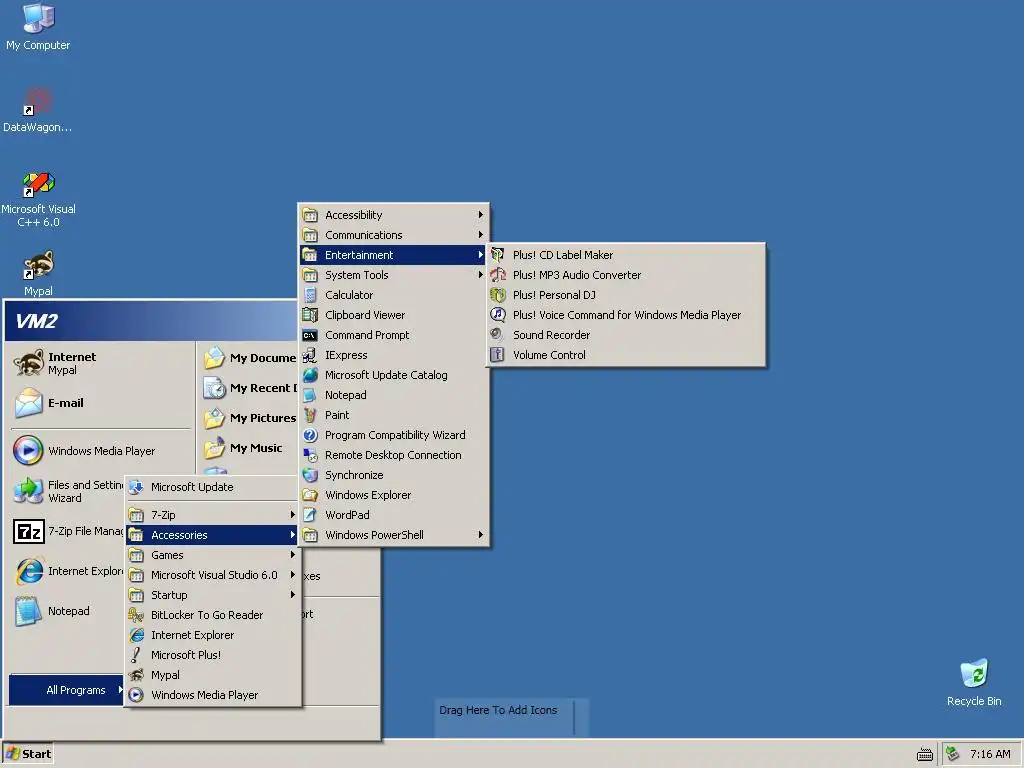Image resolution: width=1024 pixels, height=768 pixels.
Task: Open Internet Mypal pinned item
Action: tap(99, 363)
